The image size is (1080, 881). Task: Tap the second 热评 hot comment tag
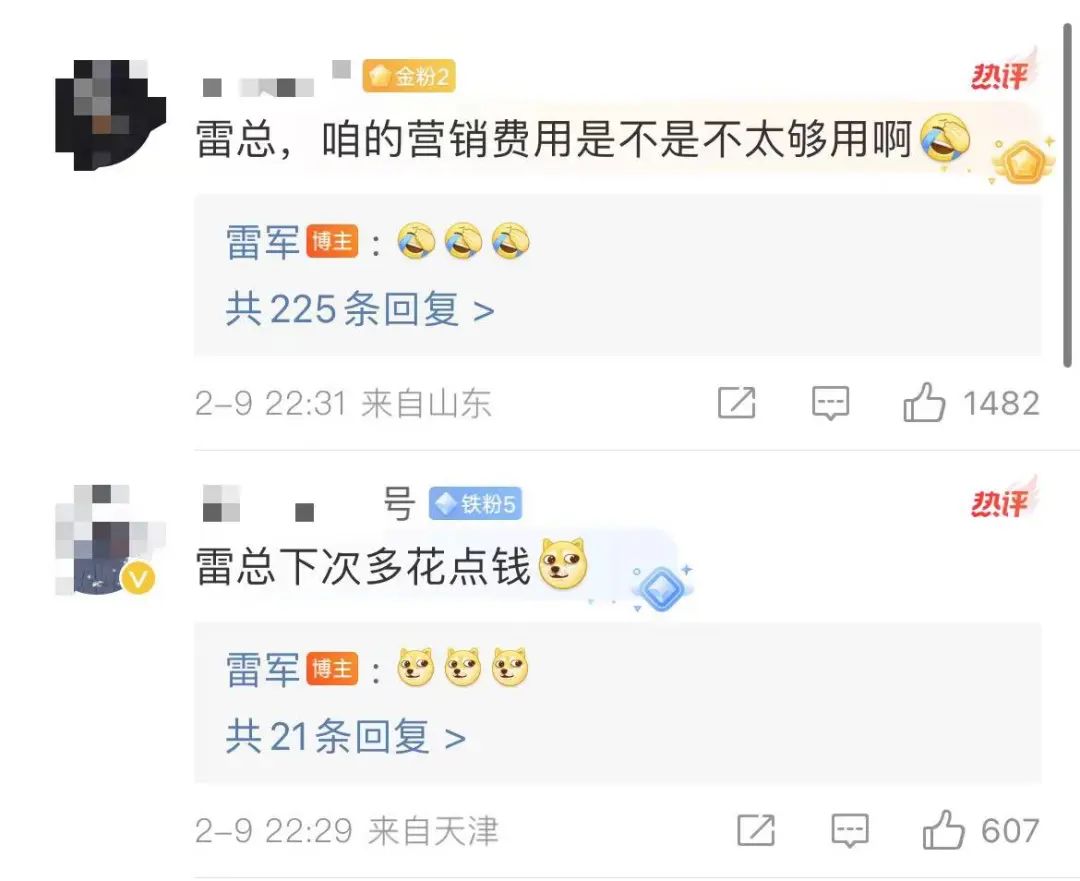[1003, 501]
